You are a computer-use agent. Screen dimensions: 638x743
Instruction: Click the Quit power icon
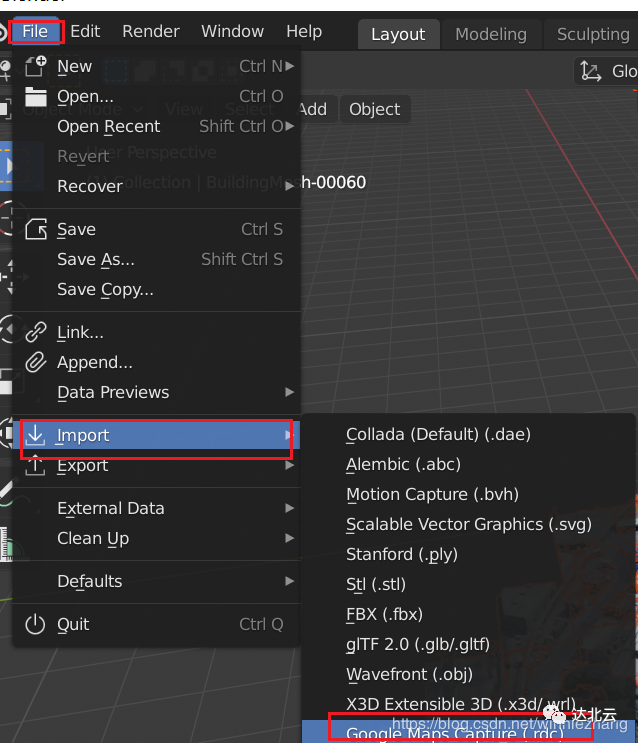(x=36, y=624)
